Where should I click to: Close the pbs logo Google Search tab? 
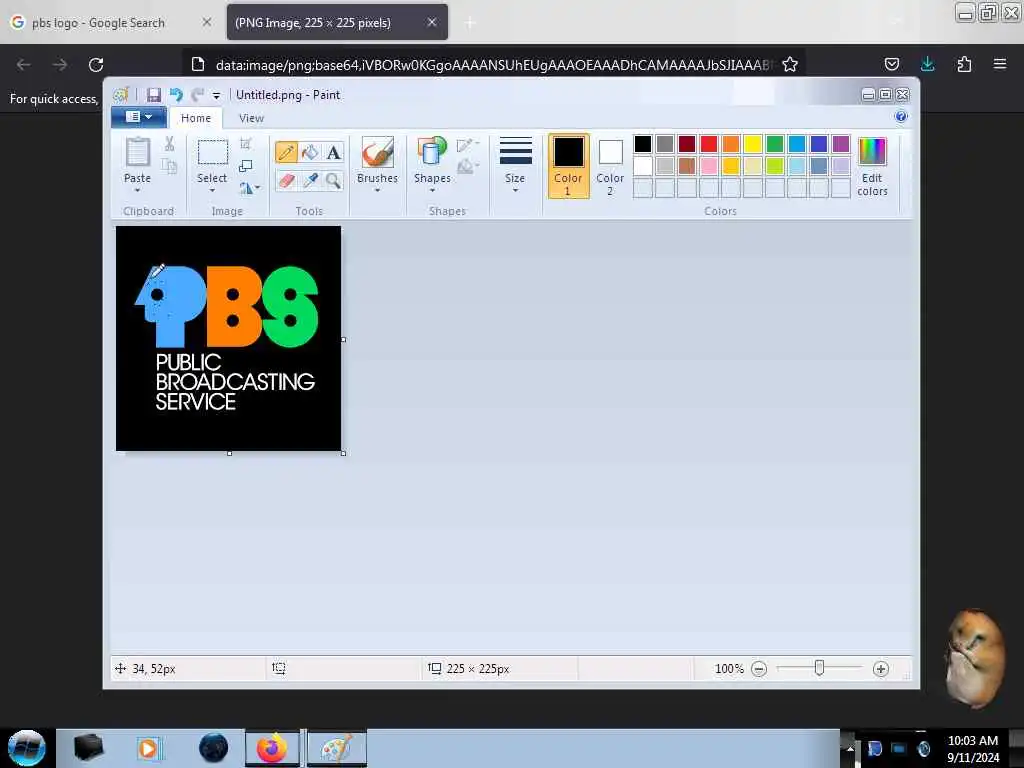(x=206, y=22)
